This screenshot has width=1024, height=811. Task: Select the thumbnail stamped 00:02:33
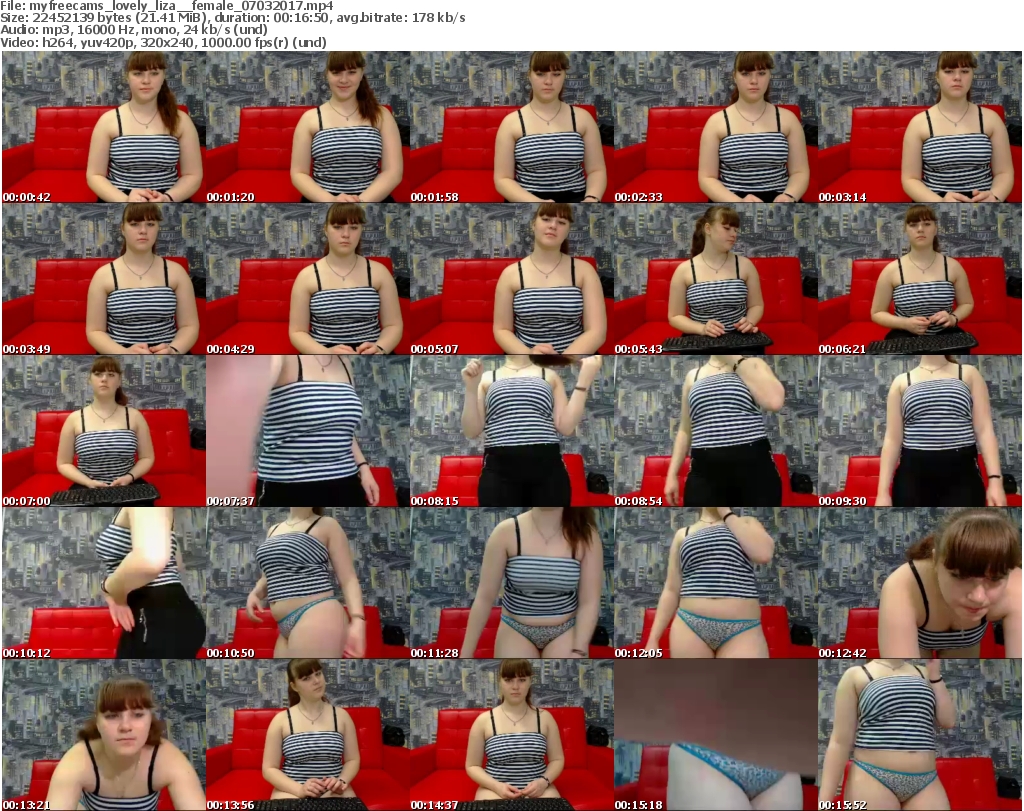coord(716,127)
